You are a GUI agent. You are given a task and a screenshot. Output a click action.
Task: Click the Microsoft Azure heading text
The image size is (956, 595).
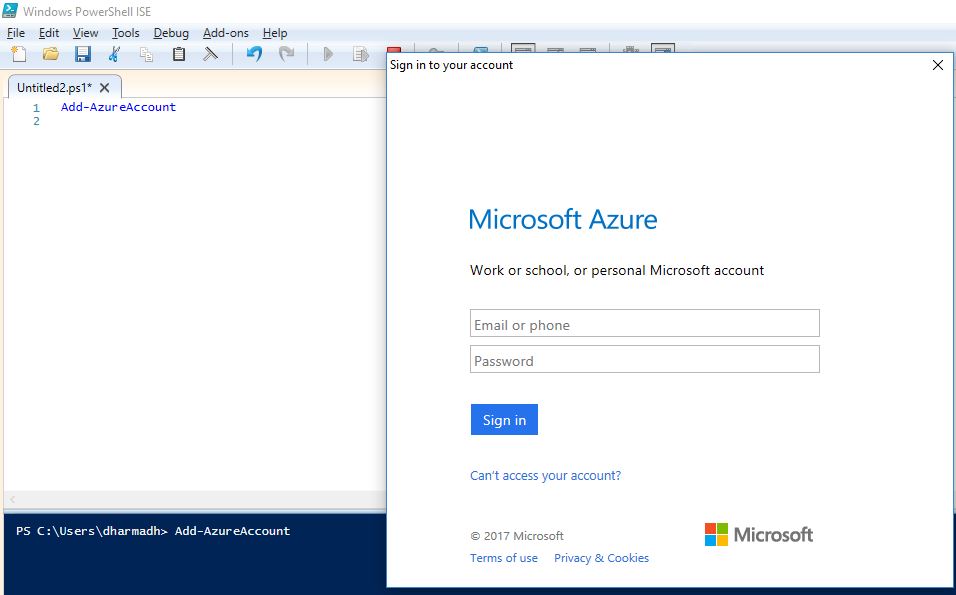563,219
